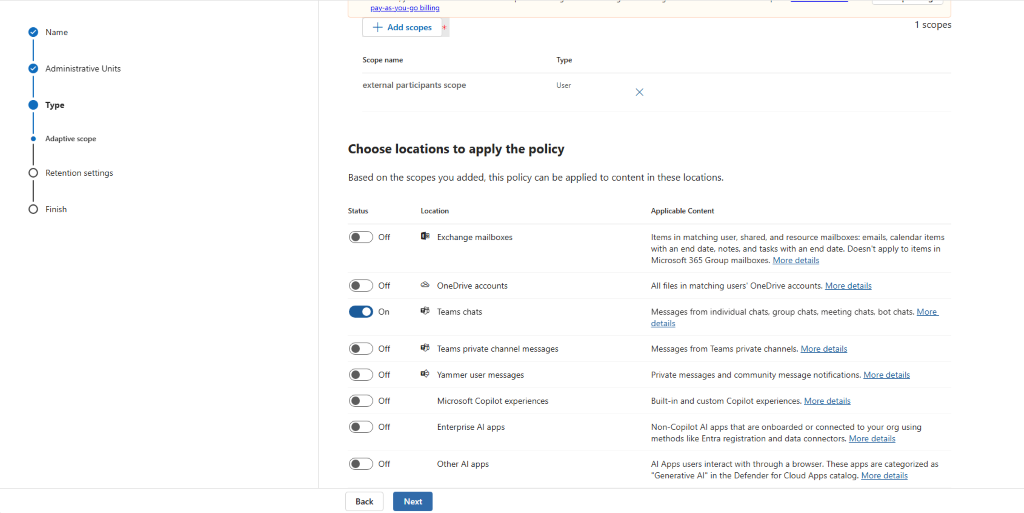
Task: Open More details for OneDrive accounts
Action: tap(848, 285)
